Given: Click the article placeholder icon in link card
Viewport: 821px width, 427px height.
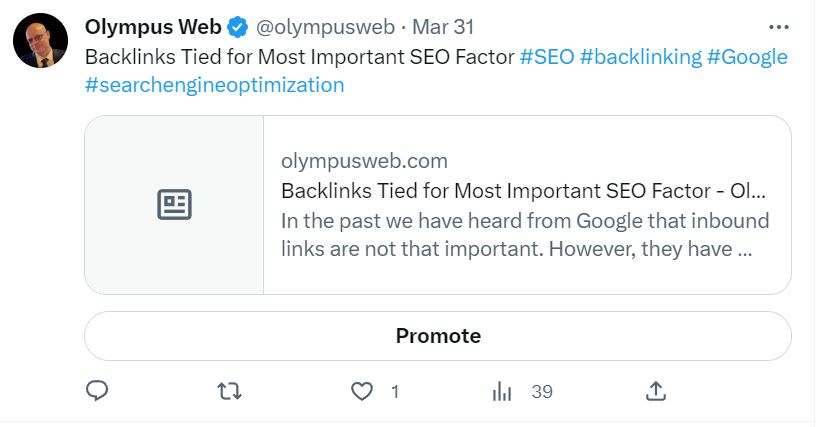Looking at the screenshot, I should [174, 205].
